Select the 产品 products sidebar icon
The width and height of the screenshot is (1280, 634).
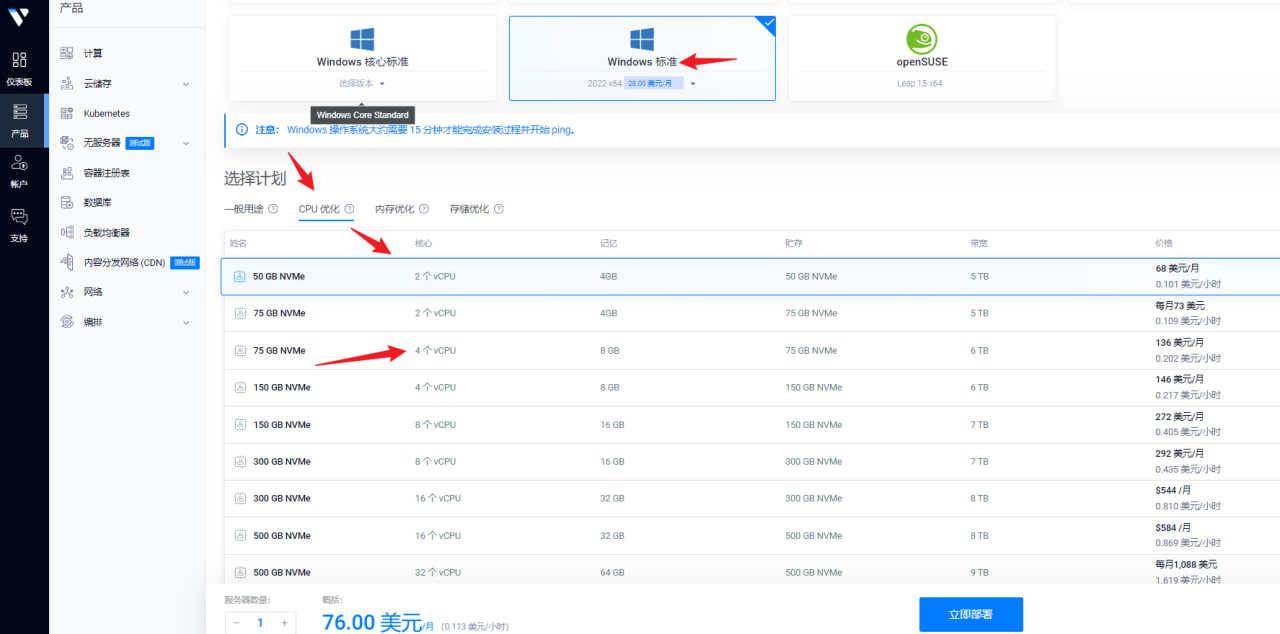(x=19, y=112)
